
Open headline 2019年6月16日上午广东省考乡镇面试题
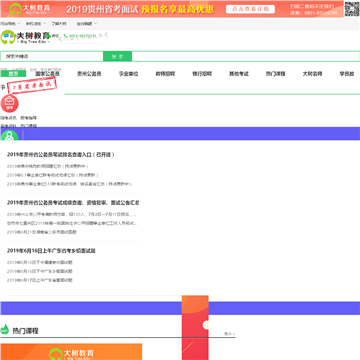point(51,251)
